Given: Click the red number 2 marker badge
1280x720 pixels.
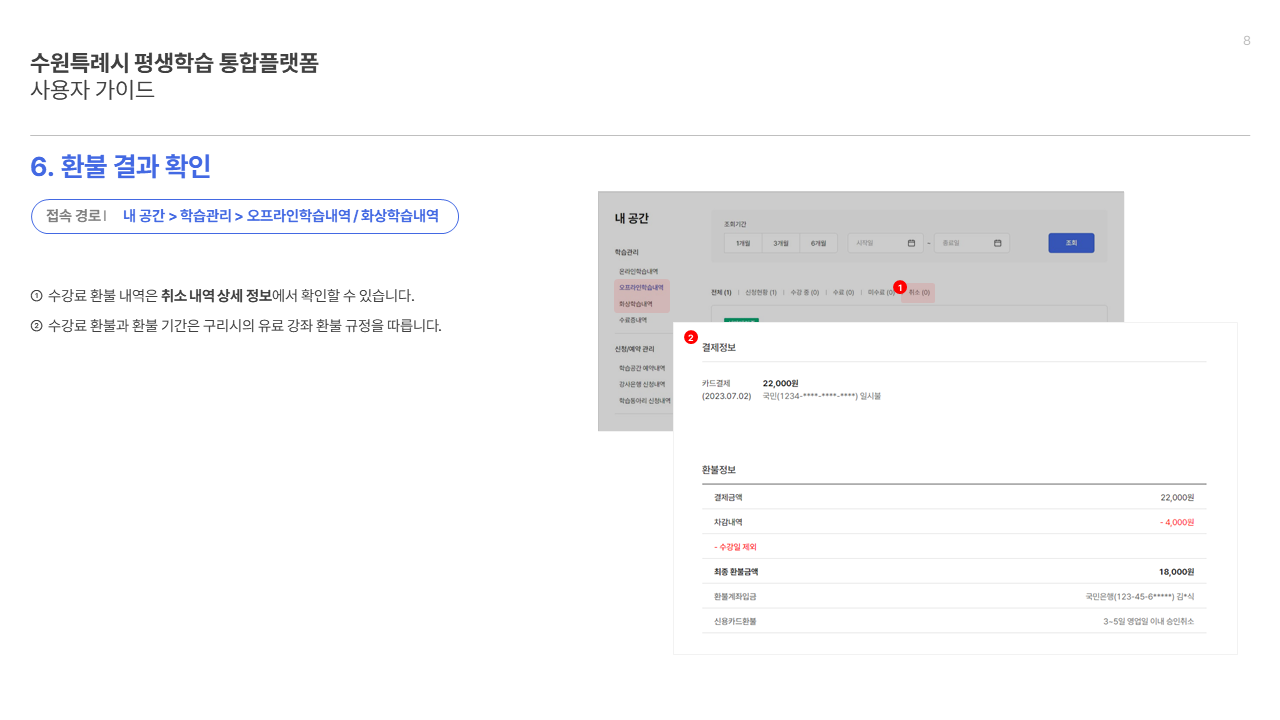Looking at the screenshot, I should (690, 338).
